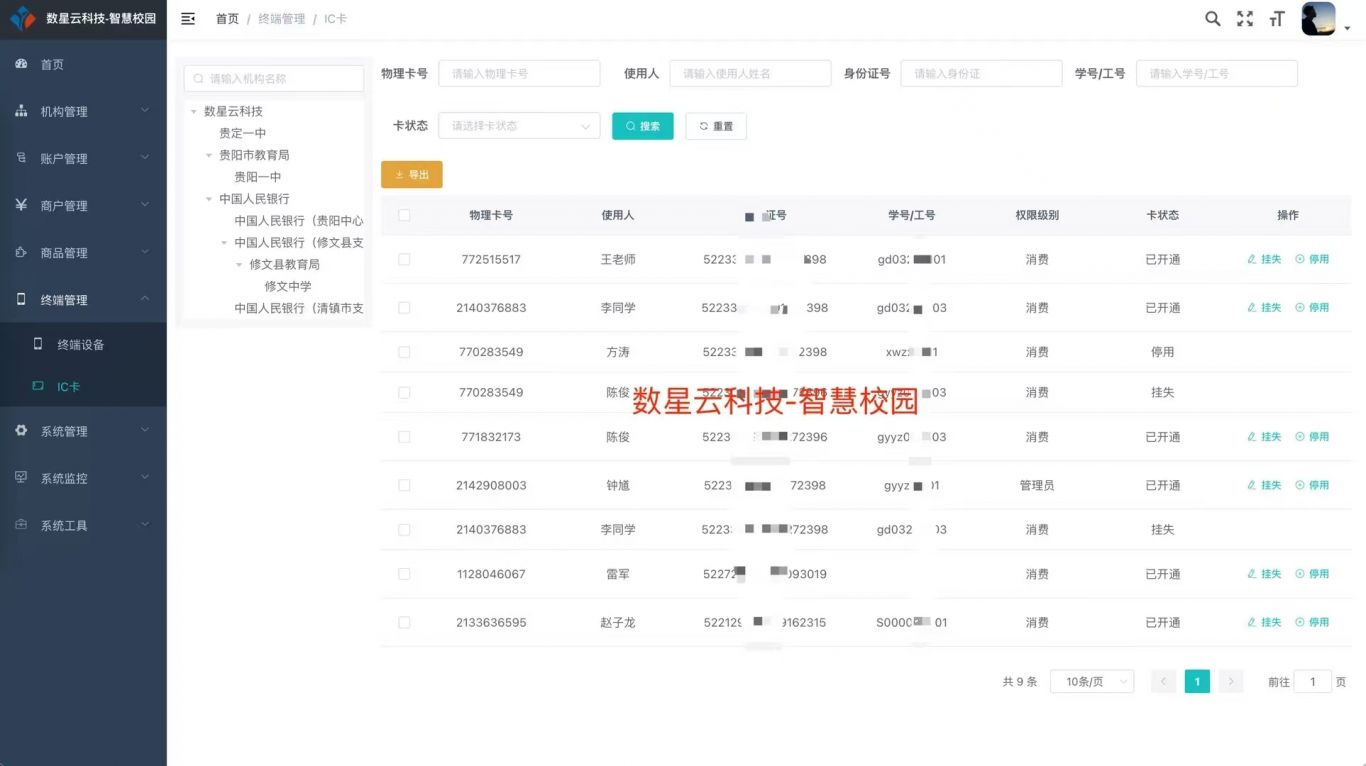The height and width of the screenshot is (766, 1366).
Task: Click the yen icon beside 商户管理
Action: click(x=21, y=205)
